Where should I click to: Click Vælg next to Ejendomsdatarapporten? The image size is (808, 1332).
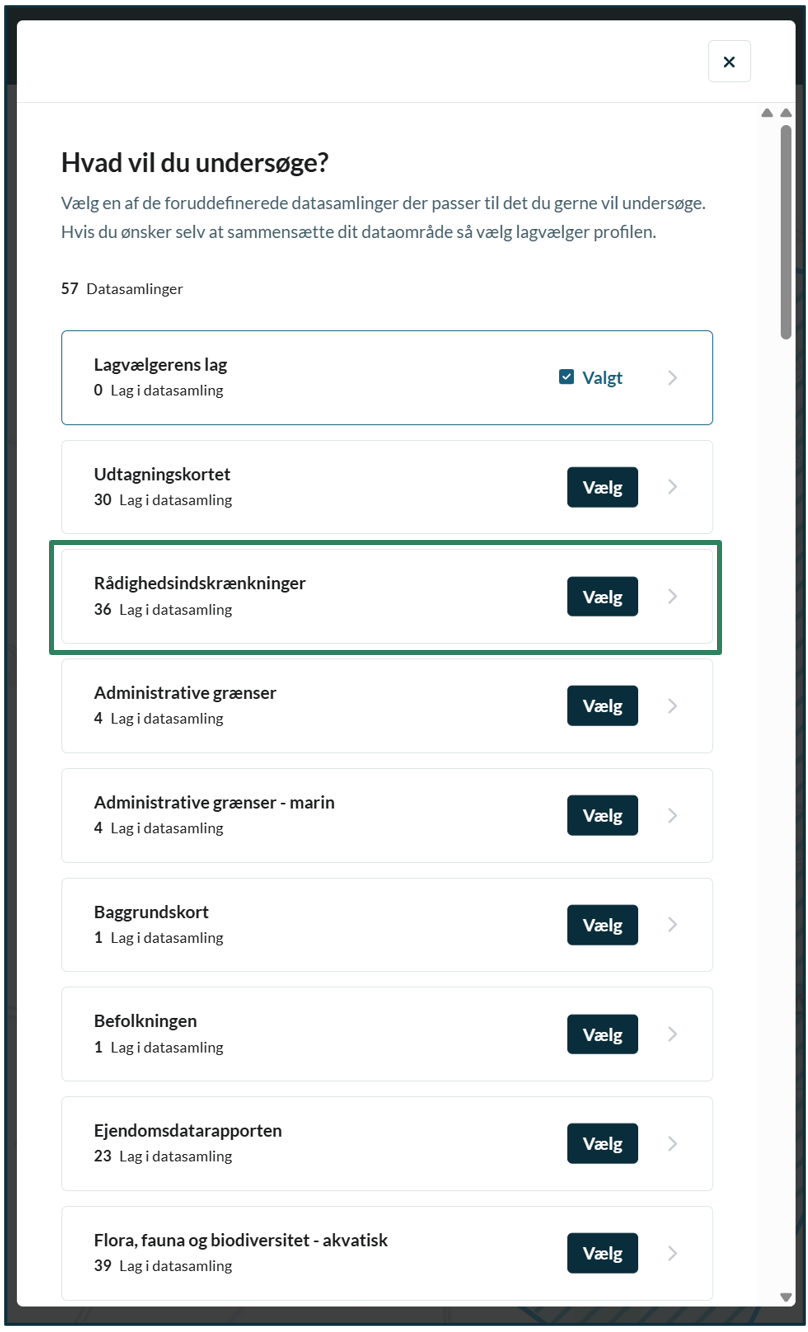[602, 1144]
